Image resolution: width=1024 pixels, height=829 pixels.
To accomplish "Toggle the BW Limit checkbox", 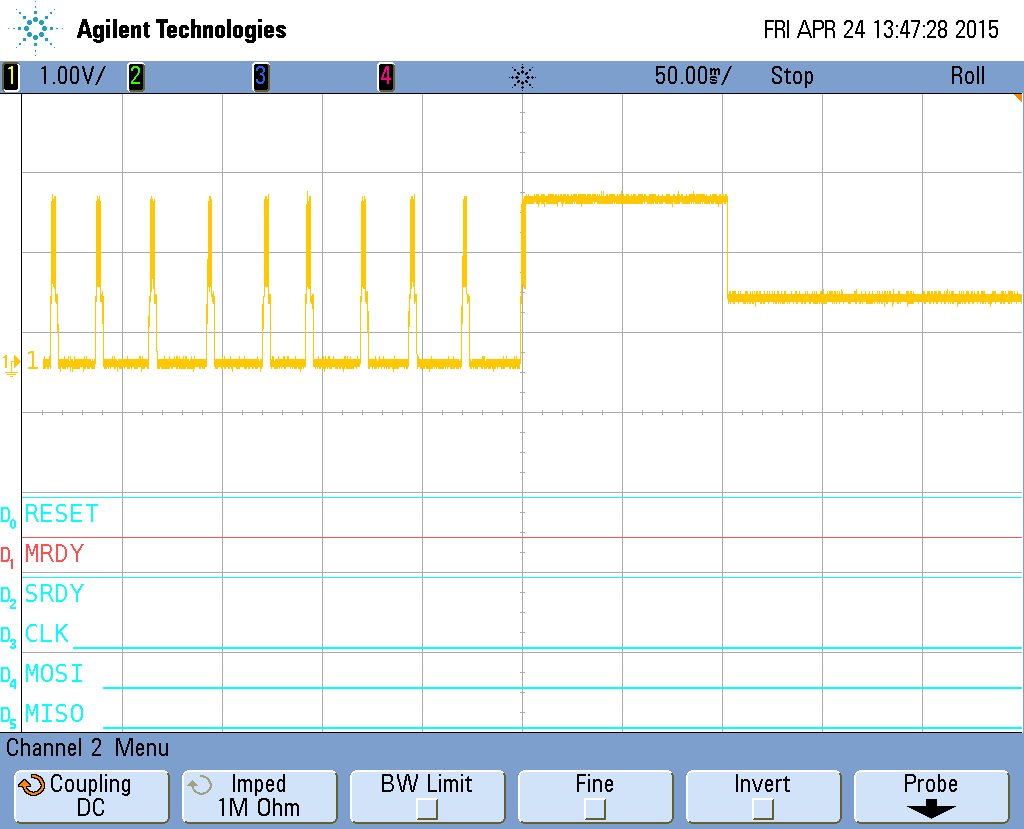I will (427, 809).
